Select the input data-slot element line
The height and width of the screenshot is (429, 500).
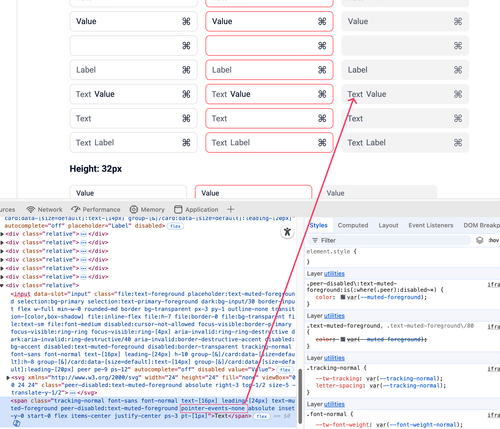(153, 332)
